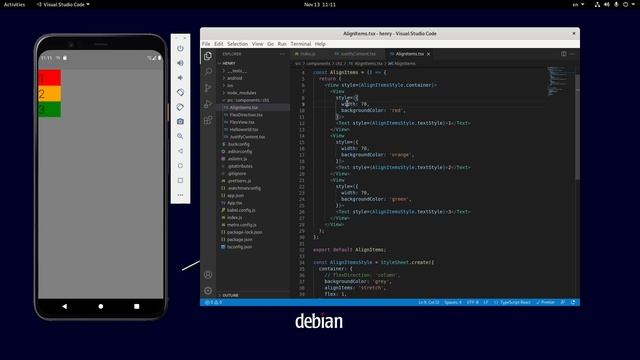Click the clock showing Nov 13 11:11
Viewport: 640px width, 360px height.
tap(320, 4)
